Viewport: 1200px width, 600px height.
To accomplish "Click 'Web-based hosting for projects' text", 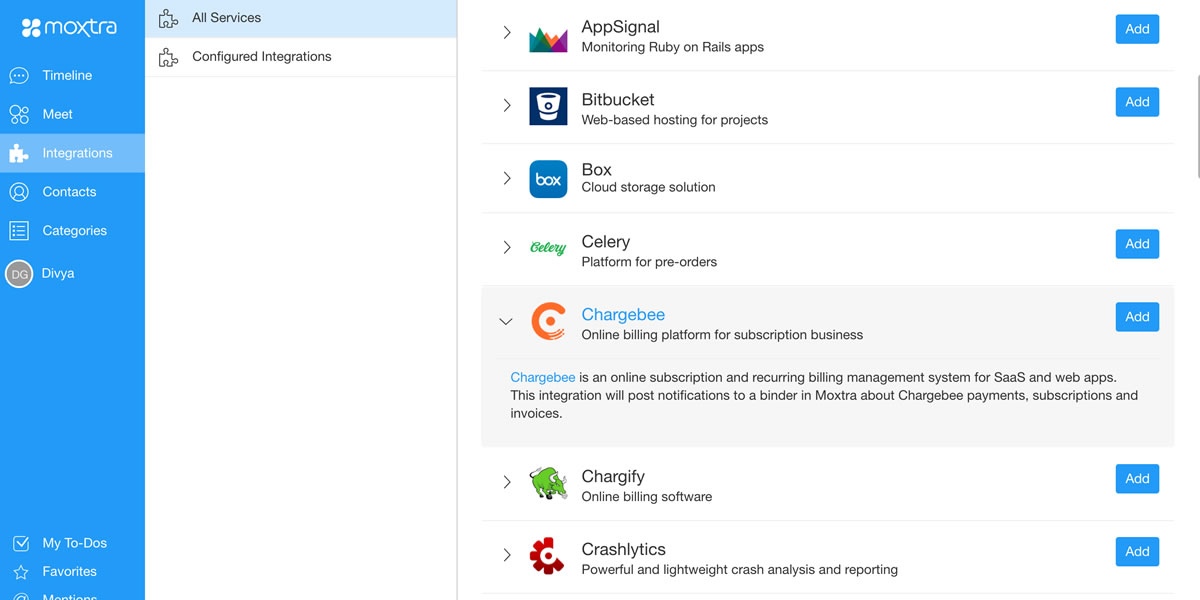I will point(675,120).
